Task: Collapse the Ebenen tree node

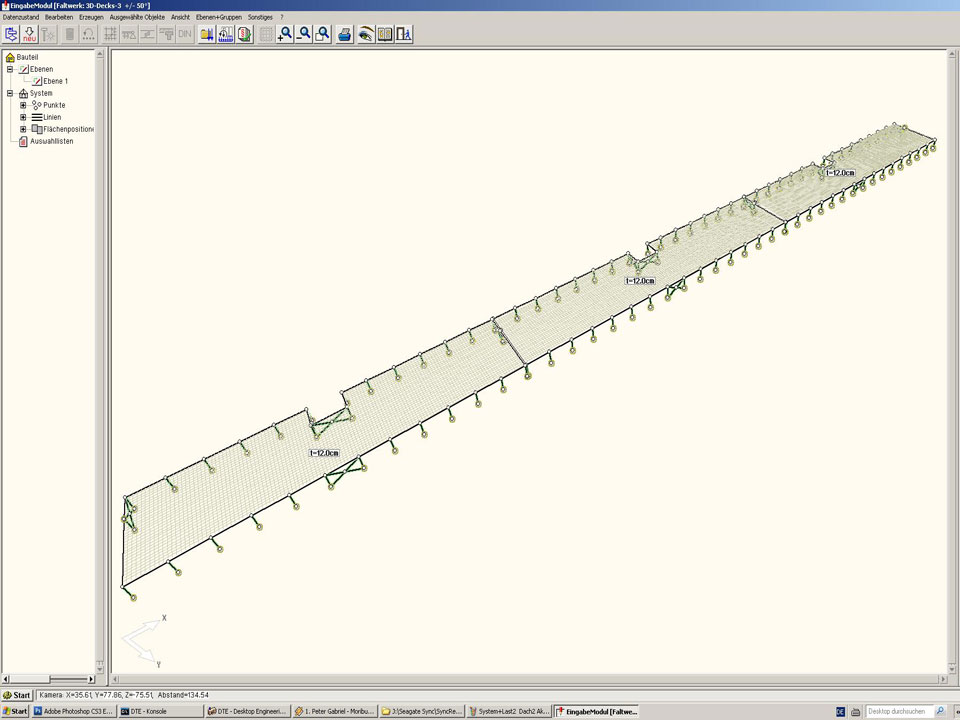Action: pyautogui.click(x=10, y=69)
